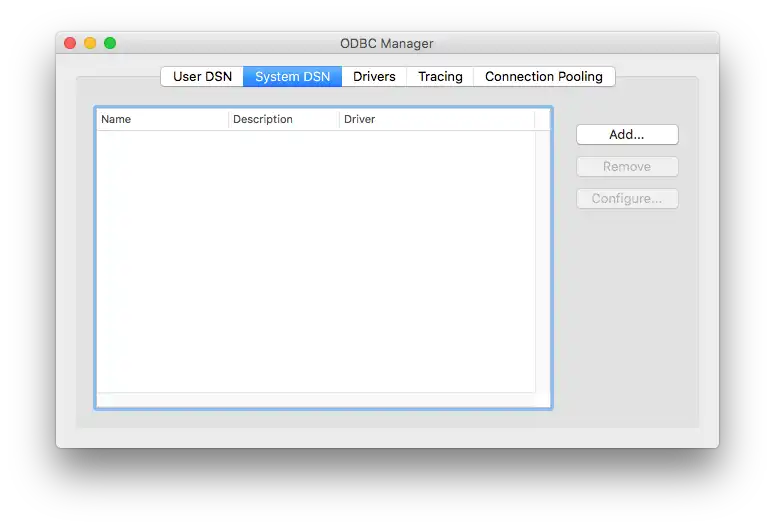Image resolution: width=775 pixels, height=528 pixels.
Task: Click the Description column header
Action: coord(283,119)
